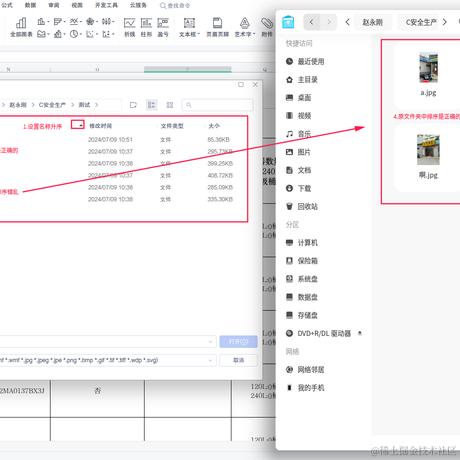The width and height of the screenshot is (460, 460).
Task: Open header and footer (页眉页脚)
Action: [217, 27]
